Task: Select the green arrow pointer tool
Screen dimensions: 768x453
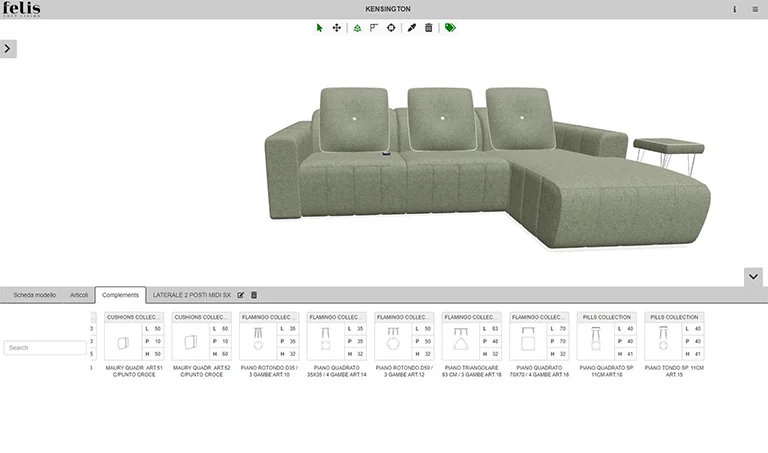Action: pyautogui.click(x=319, y=28)
